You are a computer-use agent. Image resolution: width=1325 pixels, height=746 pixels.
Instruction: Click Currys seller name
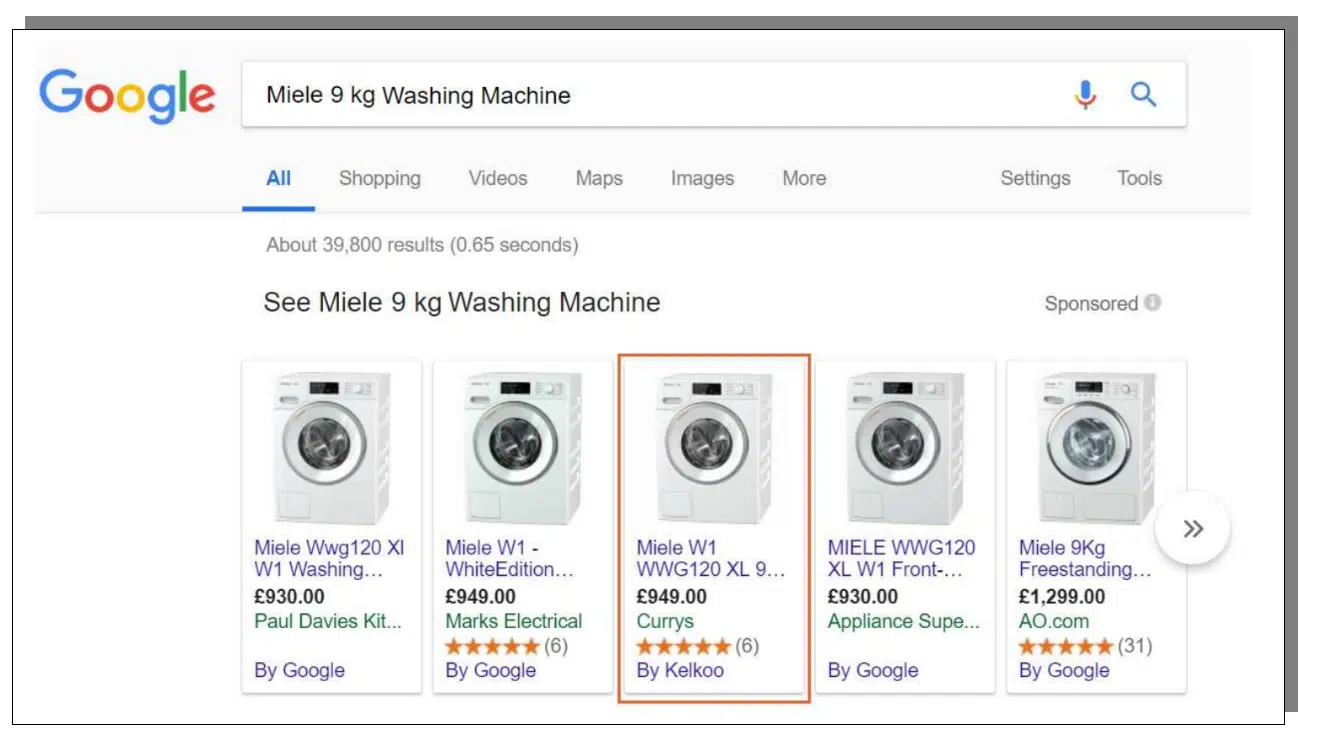[665, 621]
